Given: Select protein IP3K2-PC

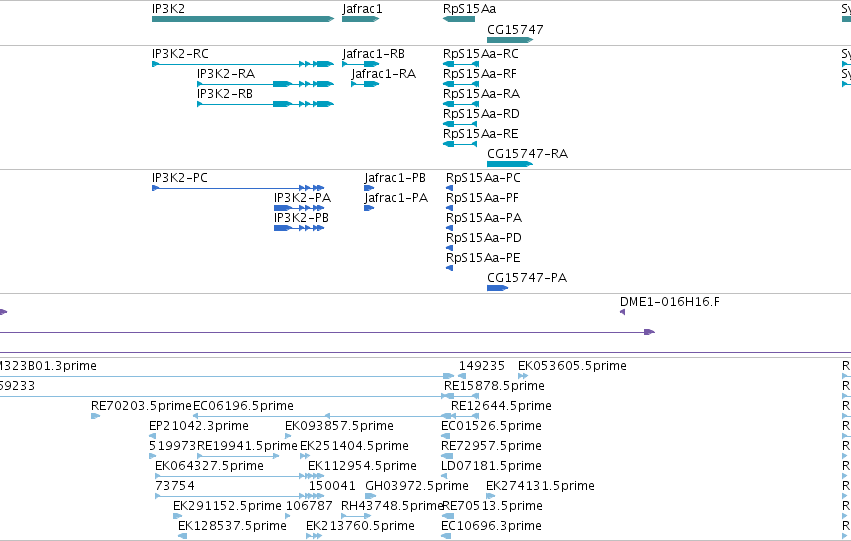Looking at the screenshot, I should point(238,188).
